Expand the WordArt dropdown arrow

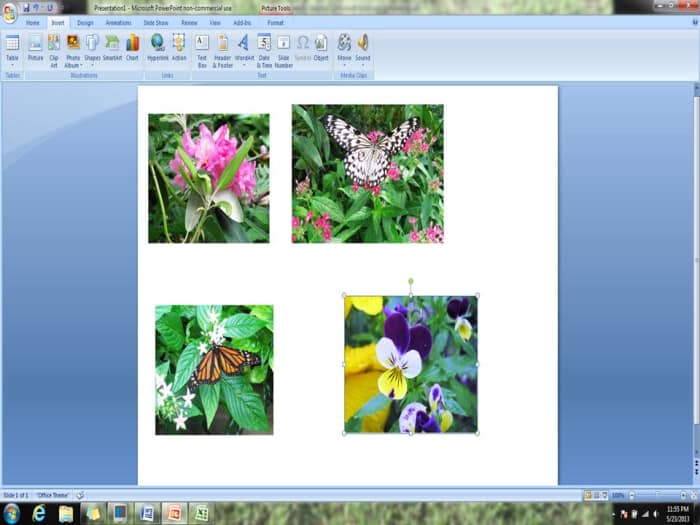244,65
